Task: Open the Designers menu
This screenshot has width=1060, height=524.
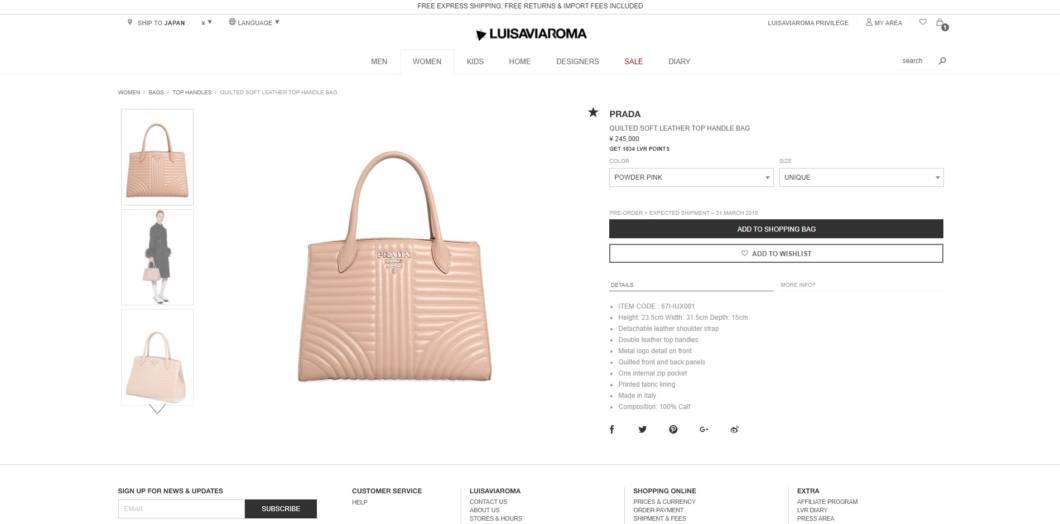Action: 577,62
